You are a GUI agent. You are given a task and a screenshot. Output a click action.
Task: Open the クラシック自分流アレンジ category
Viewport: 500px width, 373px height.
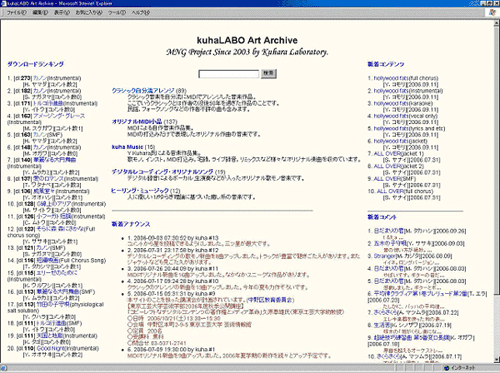pos(143,90)
